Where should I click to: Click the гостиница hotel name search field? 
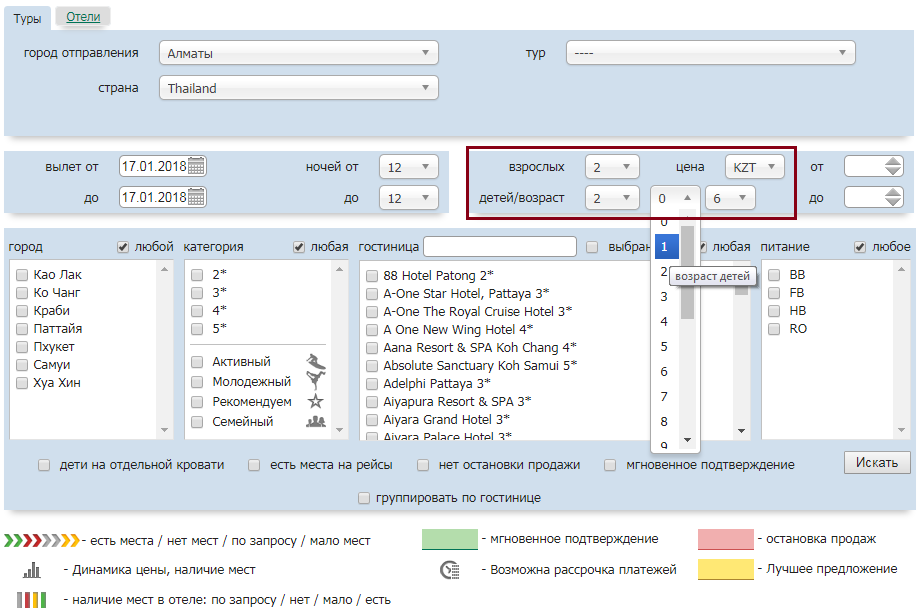pos(499,247)
